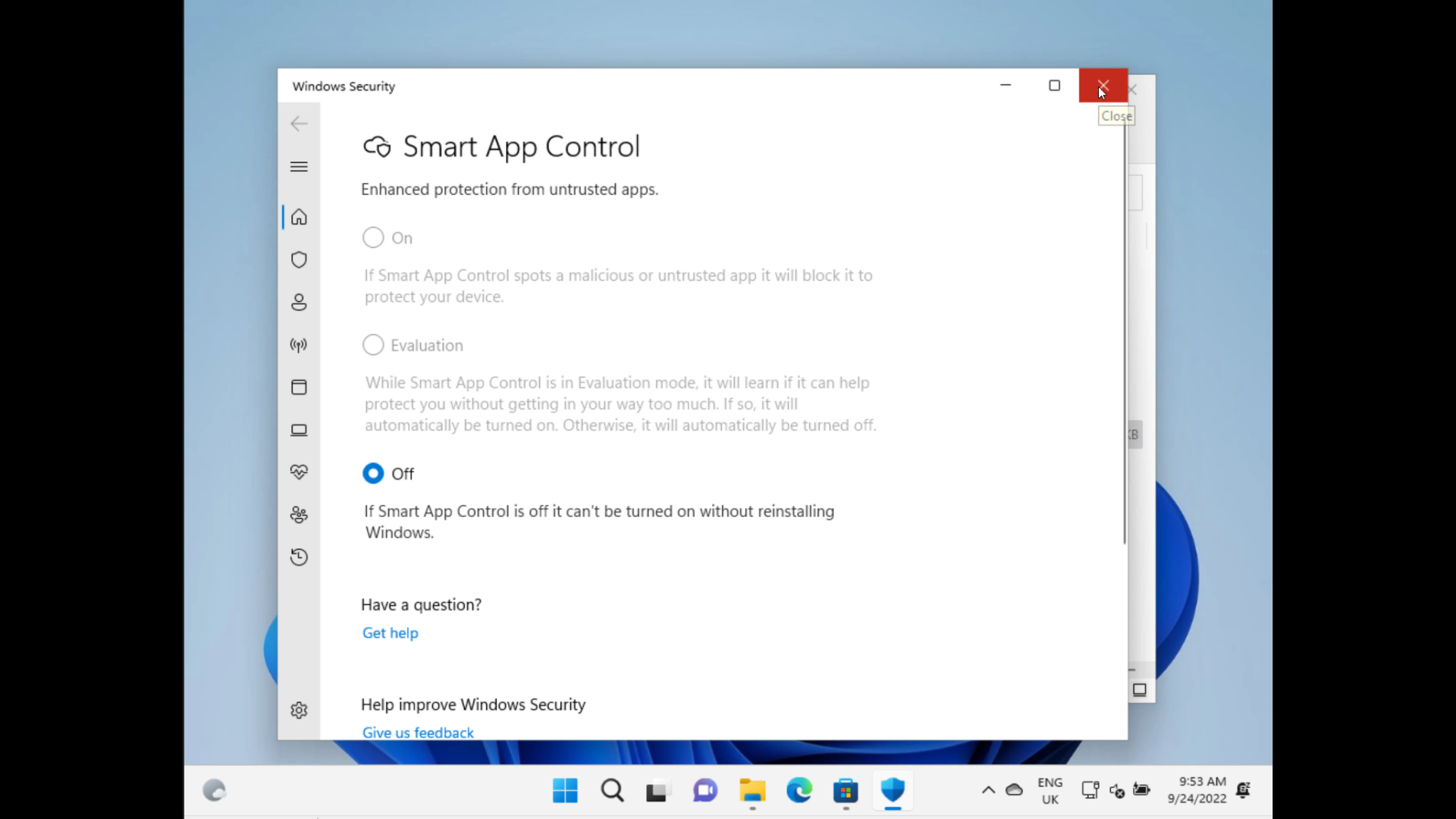Go back using the back arrow

click(x=298, y=124)
